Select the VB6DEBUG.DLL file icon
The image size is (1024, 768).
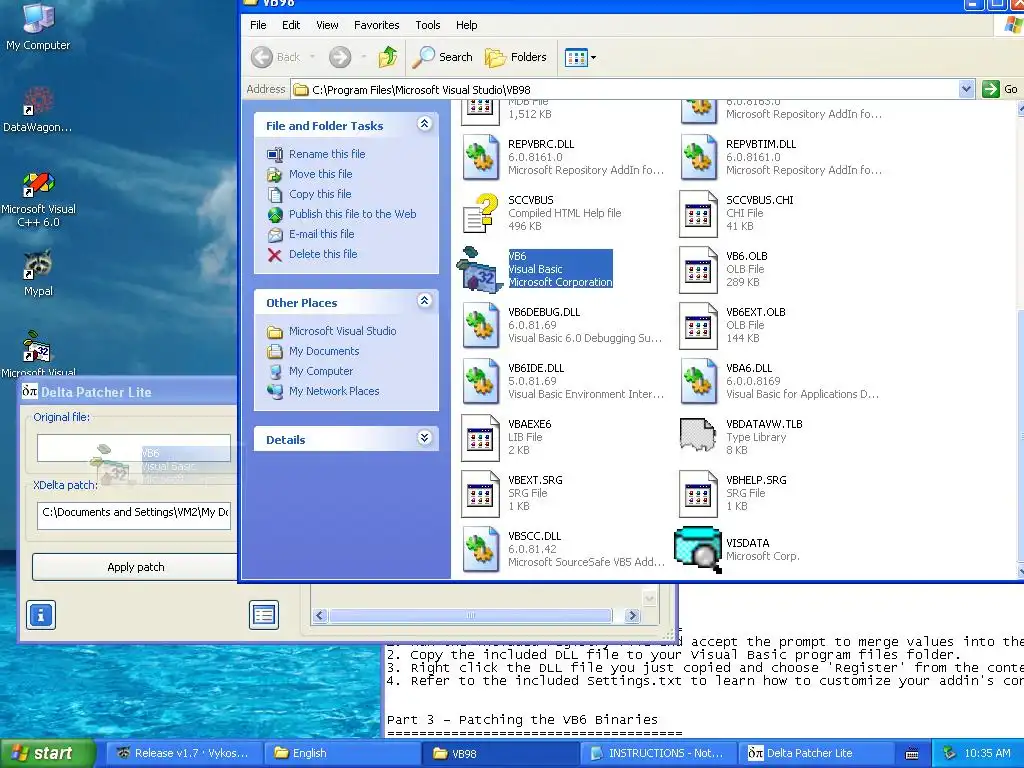pyautogui.click(x=481, y=325)
